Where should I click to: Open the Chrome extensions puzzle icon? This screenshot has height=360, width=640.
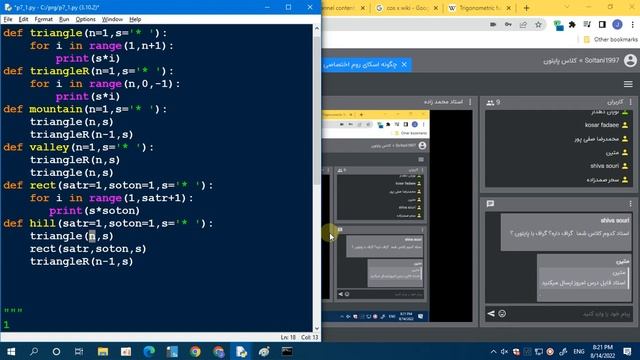click(572, 25)
